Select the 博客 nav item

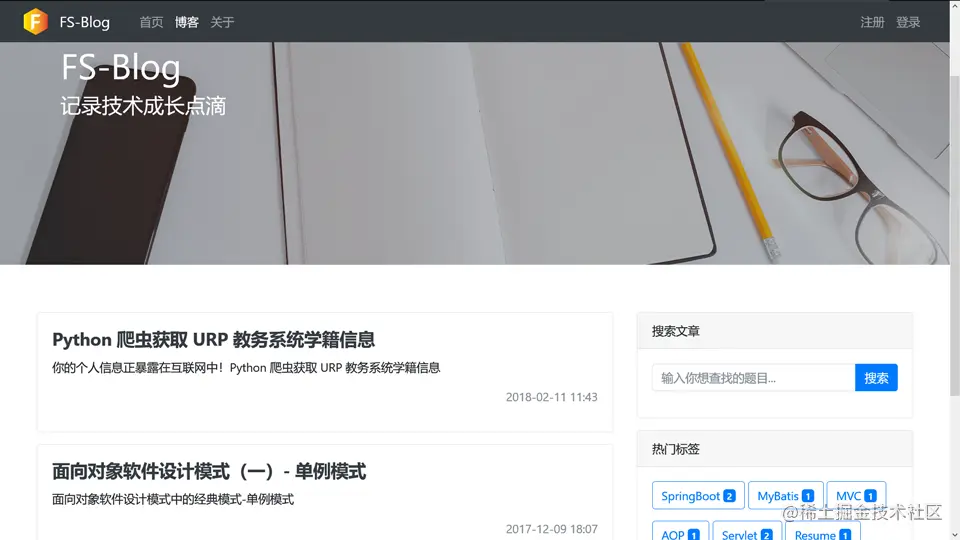point(187,22)
